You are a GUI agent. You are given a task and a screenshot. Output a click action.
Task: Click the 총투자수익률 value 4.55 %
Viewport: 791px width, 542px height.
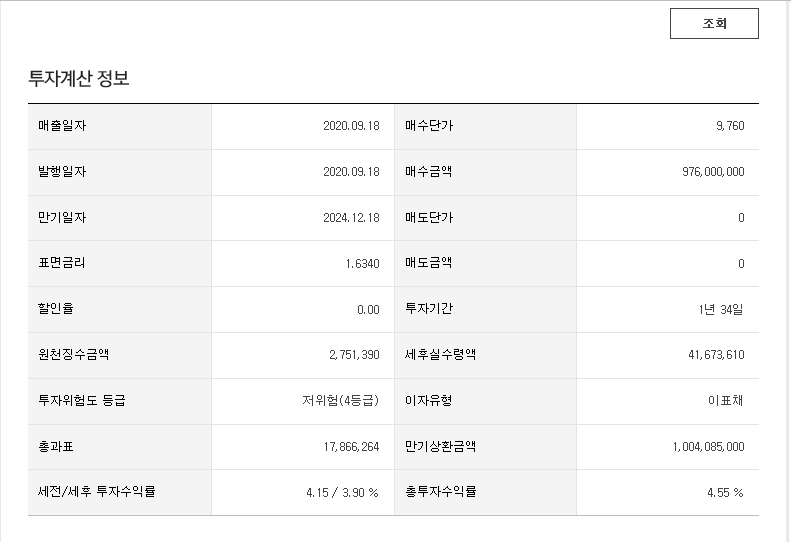724,493
